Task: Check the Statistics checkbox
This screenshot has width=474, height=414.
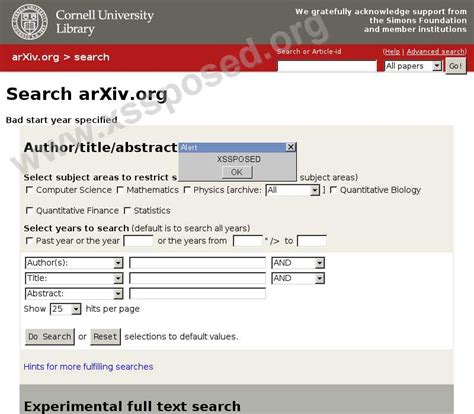Action: point(127,211)
